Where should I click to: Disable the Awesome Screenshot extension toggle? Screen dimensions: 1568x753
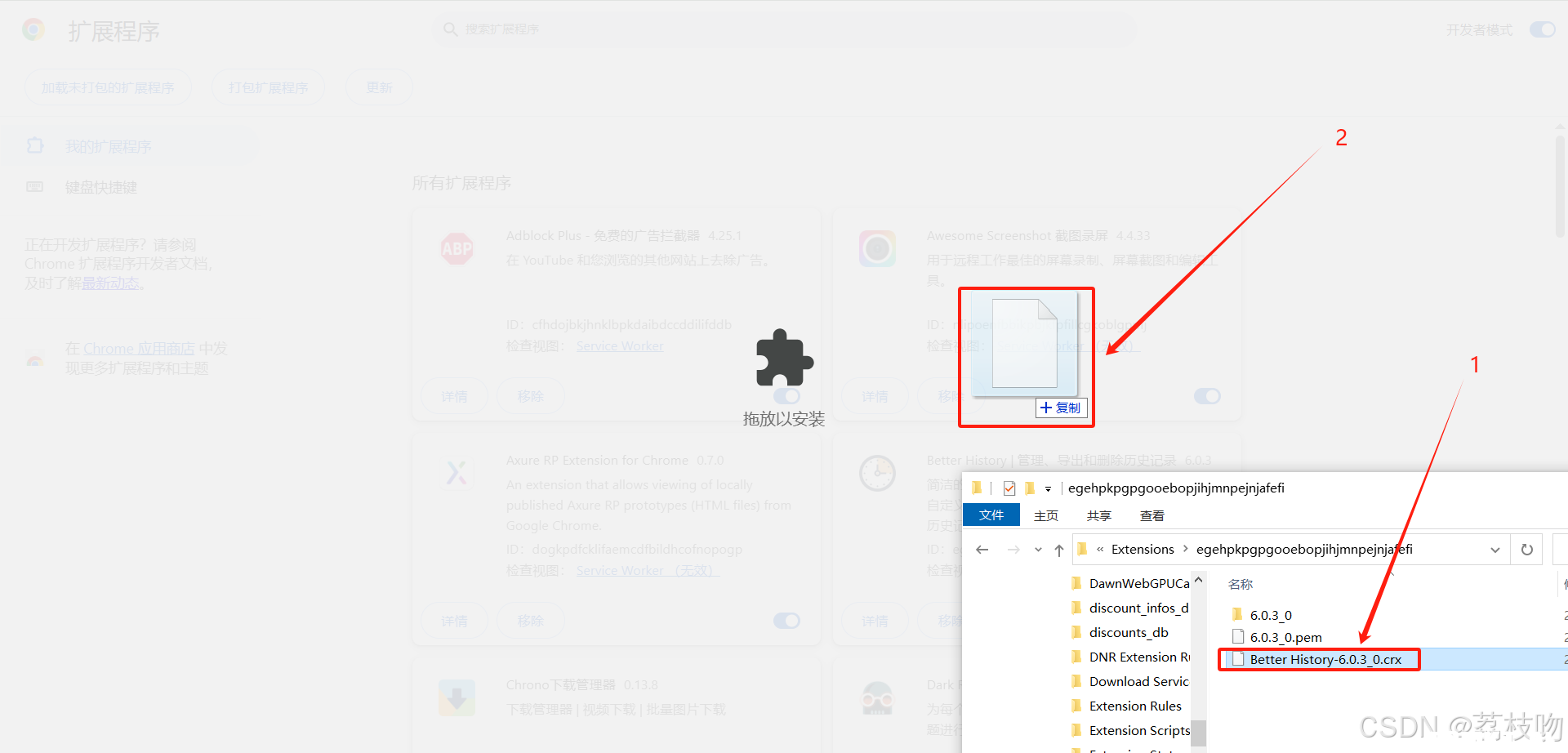(1206, 396)
